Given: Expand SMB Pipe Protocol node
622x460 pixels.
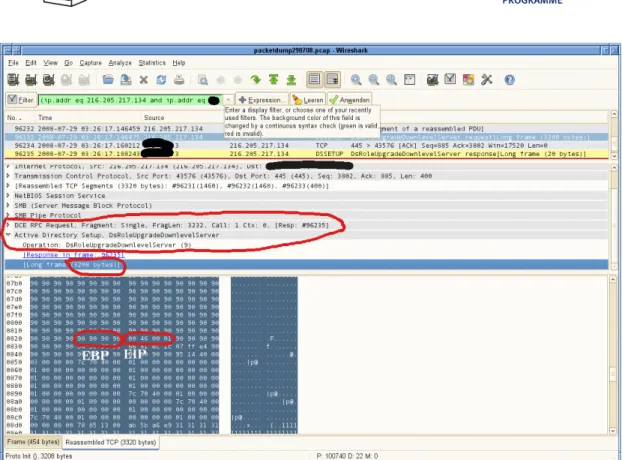Looking at the screenshot, I should click(8, 215).
